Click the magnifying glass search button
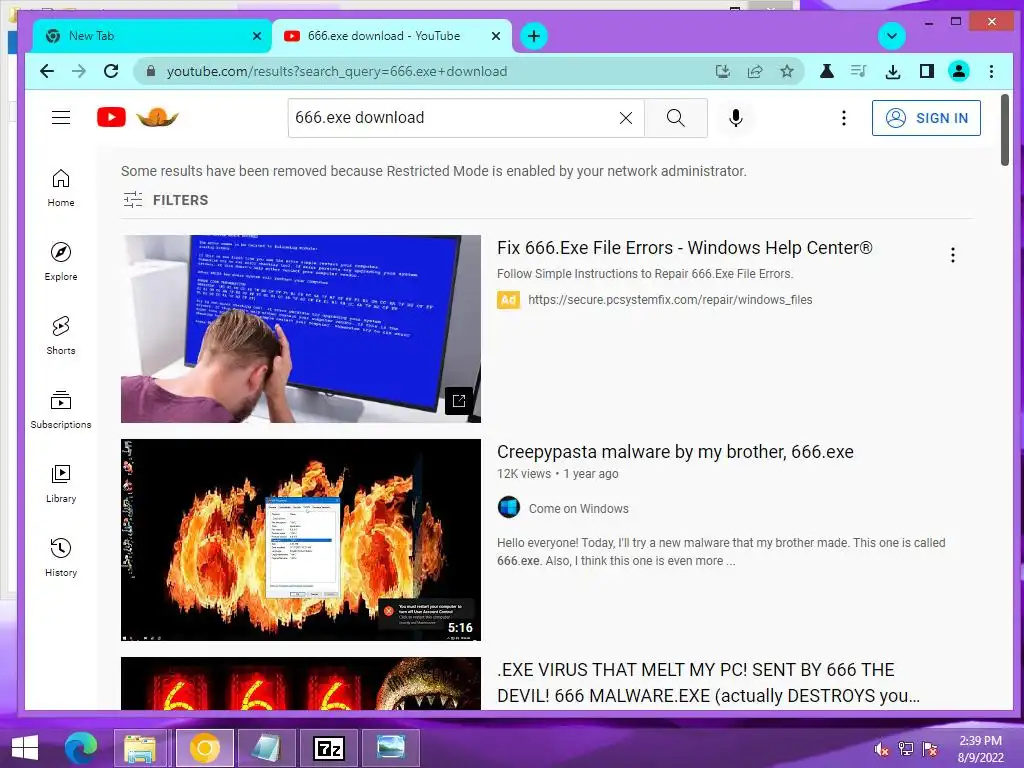 [x=675, y=118]
